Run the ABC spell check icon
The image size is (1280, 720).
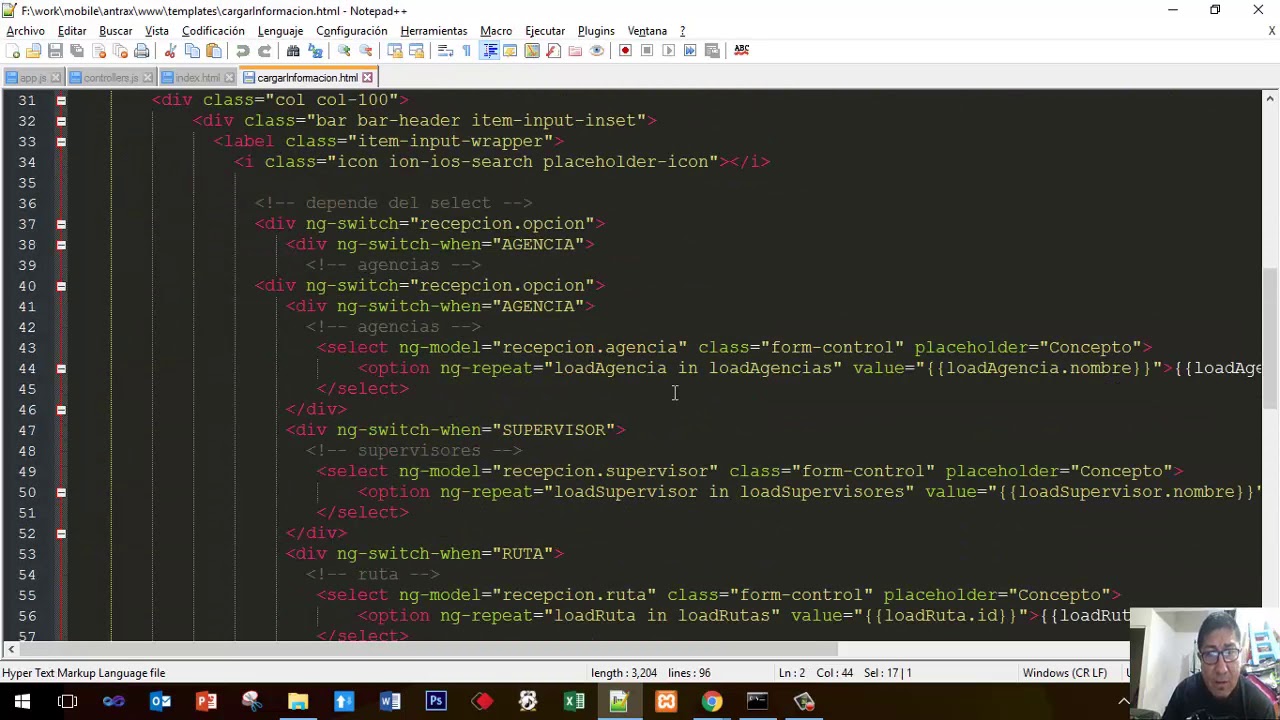click(741, 51)
